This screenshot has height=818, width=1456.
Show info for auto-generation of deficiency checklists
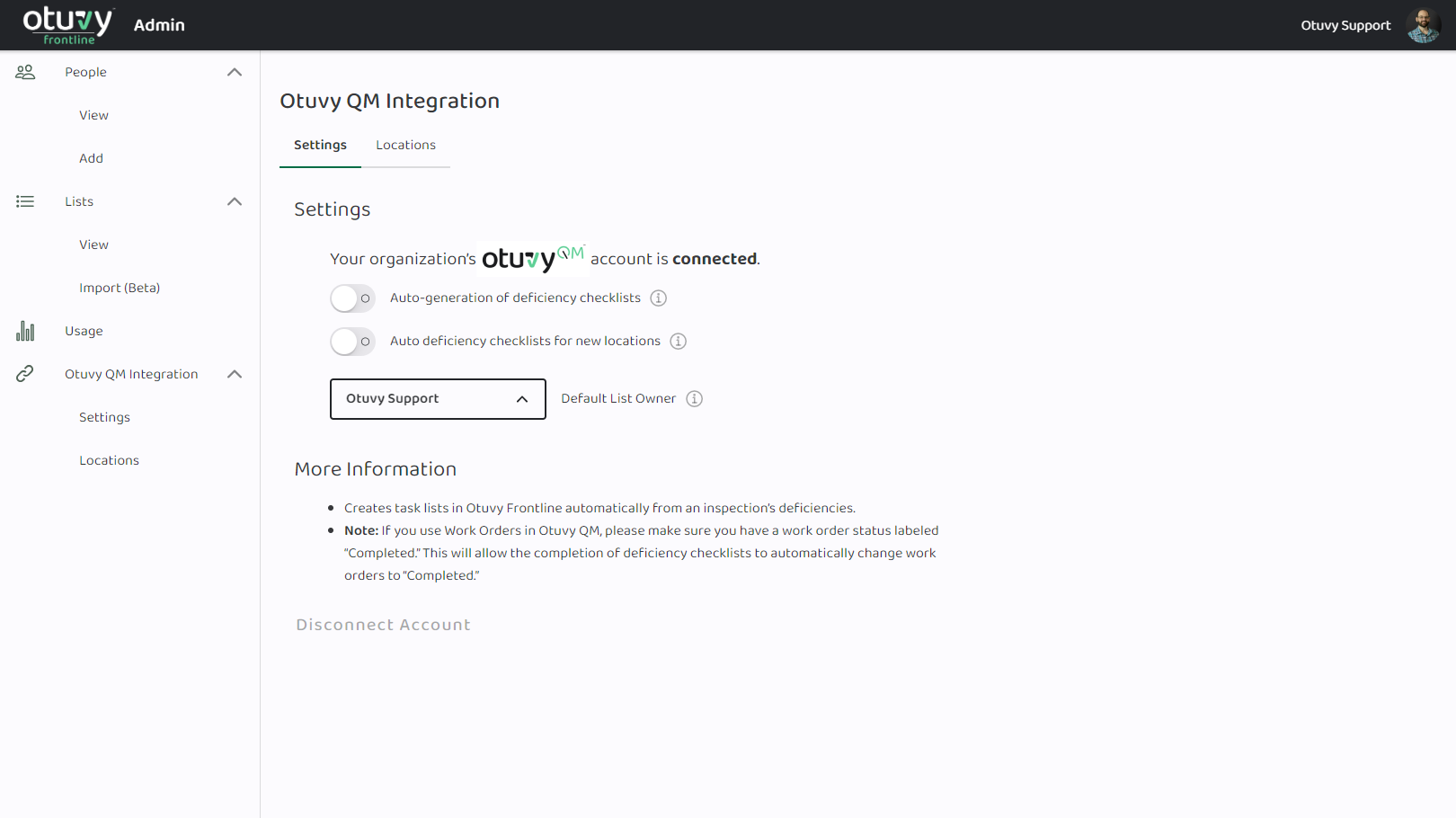click(659, 298)
